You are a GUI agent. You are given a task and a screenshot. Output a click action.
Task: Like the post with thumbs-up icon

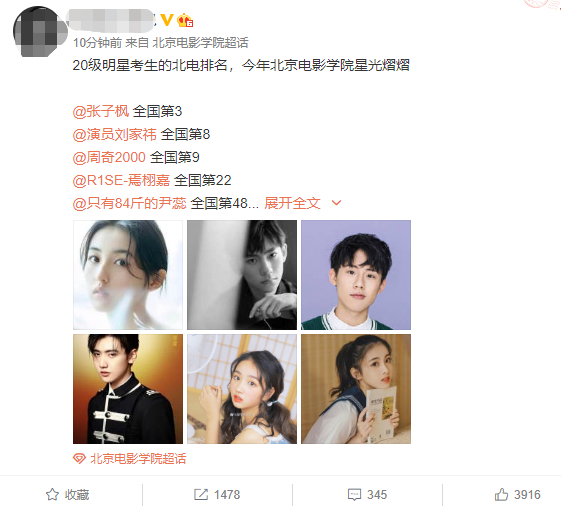click(x=501, y=494)
